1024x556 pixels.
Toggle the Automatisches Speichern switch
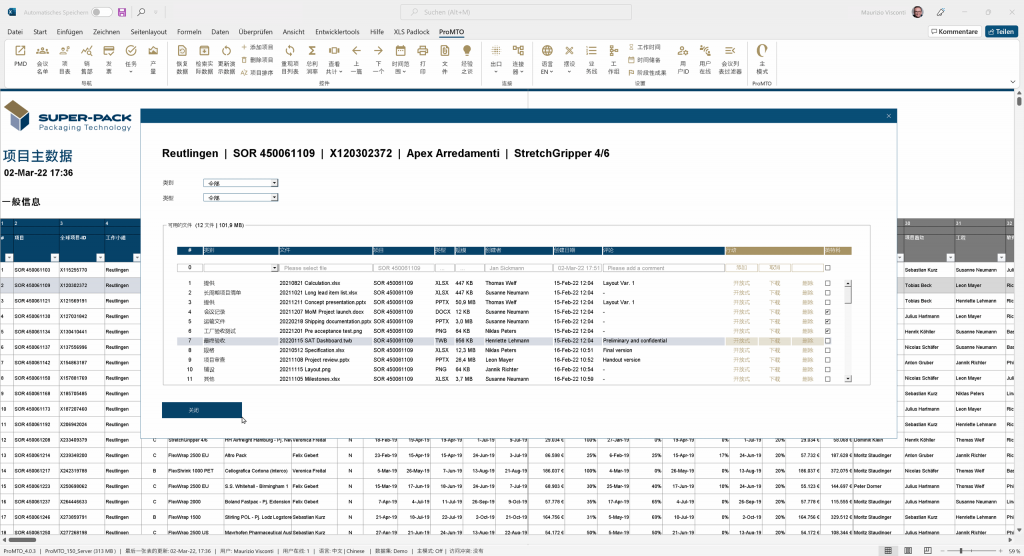pos(101,12)
